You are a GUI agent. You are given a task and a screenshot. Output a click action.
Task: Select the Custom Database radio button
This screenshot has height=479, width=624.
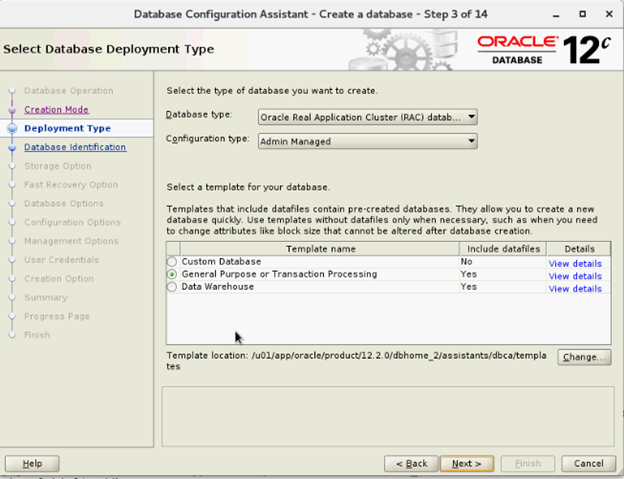(172, 262)
